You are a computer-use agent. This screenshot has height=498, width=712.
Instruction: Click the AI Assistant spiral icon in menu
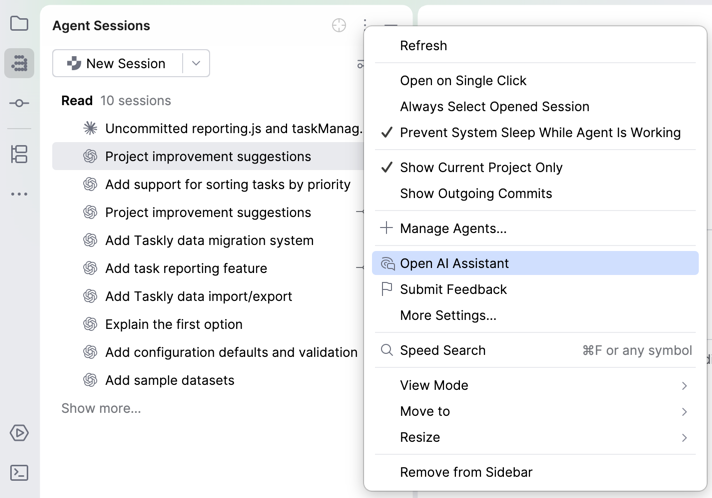point(387,263)
